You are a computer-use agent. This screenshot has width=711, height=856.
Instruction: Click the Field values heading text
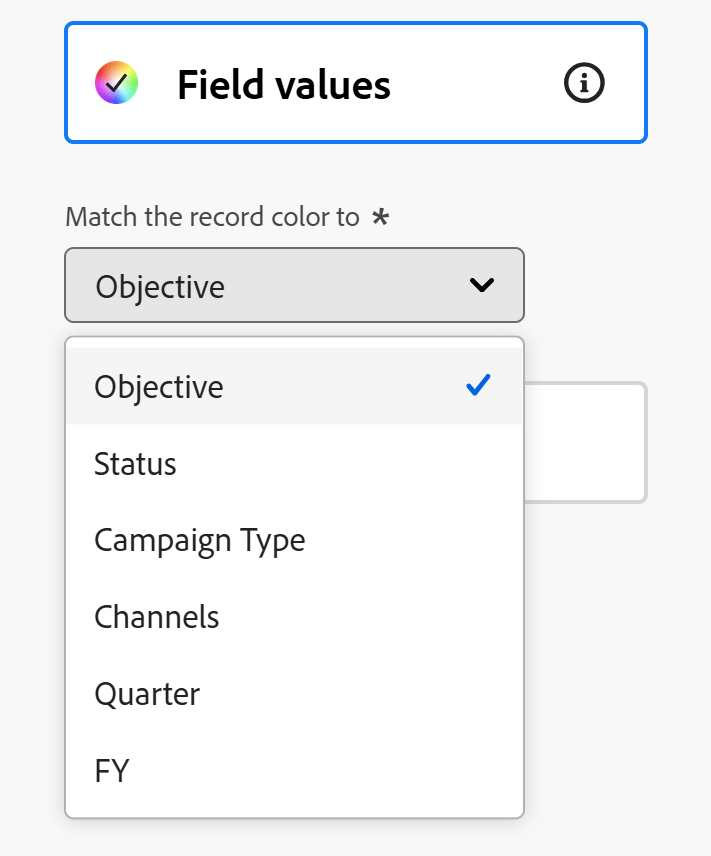click(x=284, y=85)
